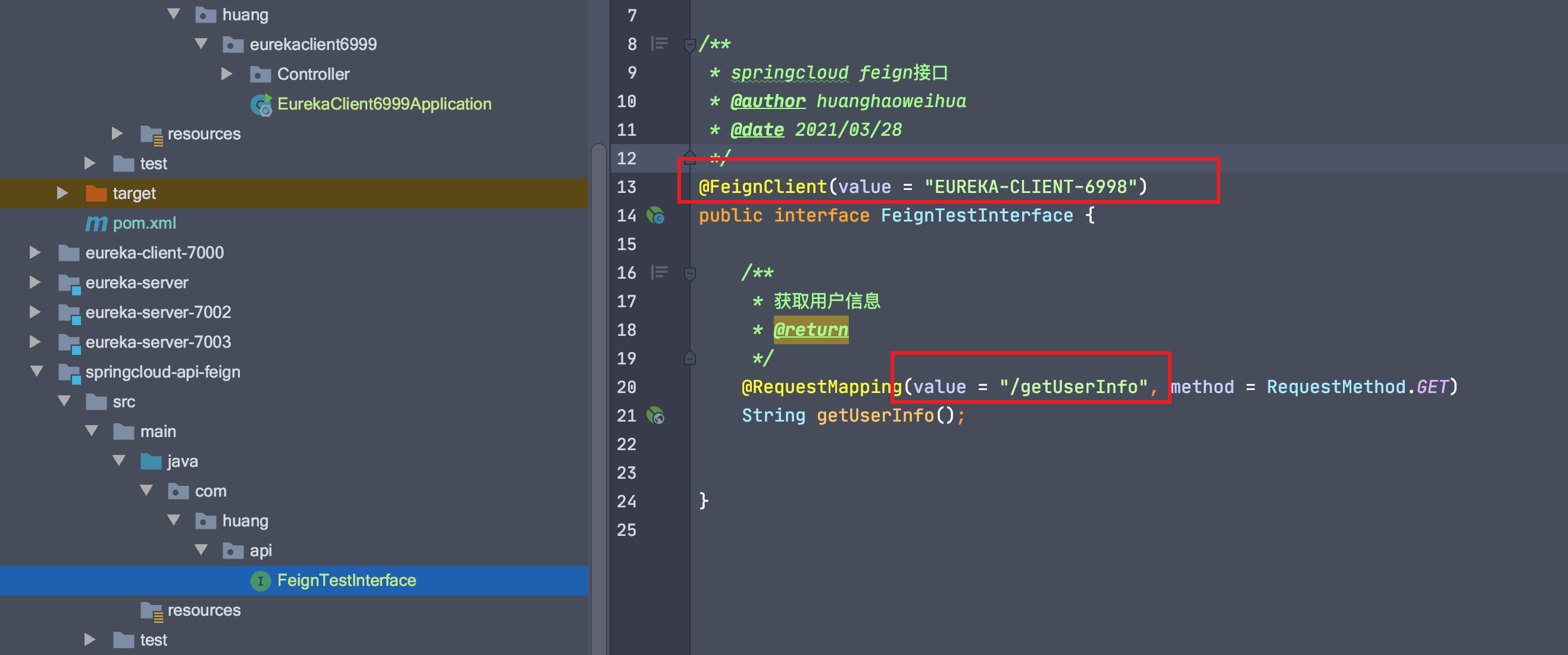Click the @author Javadoc tag
The width and height of the screenshot is (1568, 655).
point(768,101)
